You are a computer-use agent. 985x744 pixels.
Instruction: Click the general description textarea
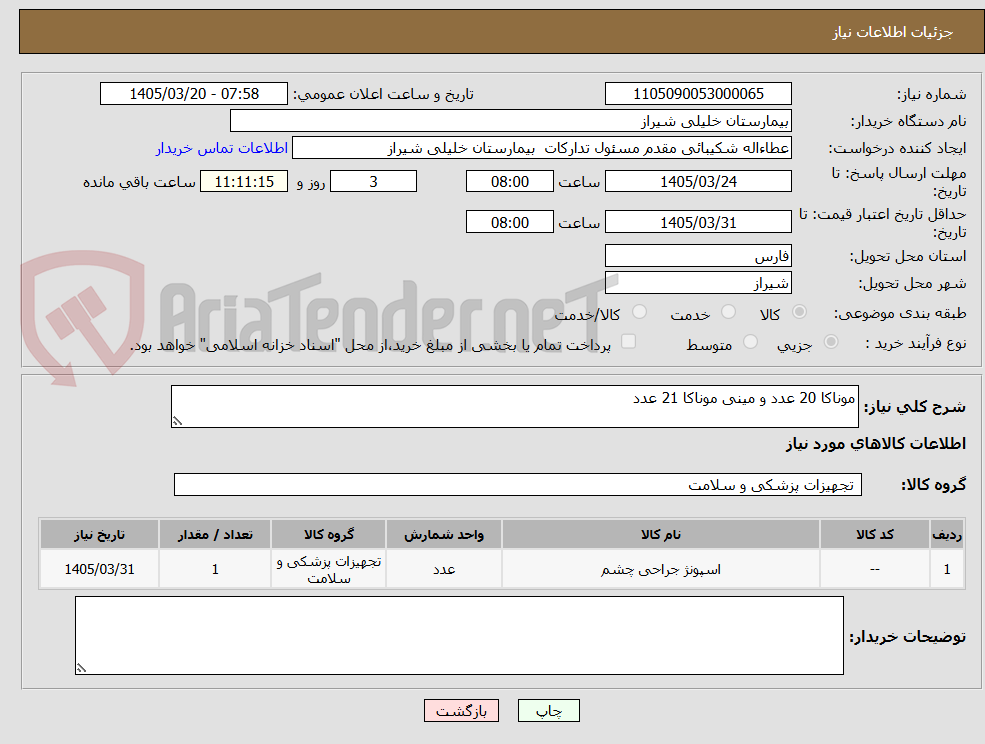point(514,407)
